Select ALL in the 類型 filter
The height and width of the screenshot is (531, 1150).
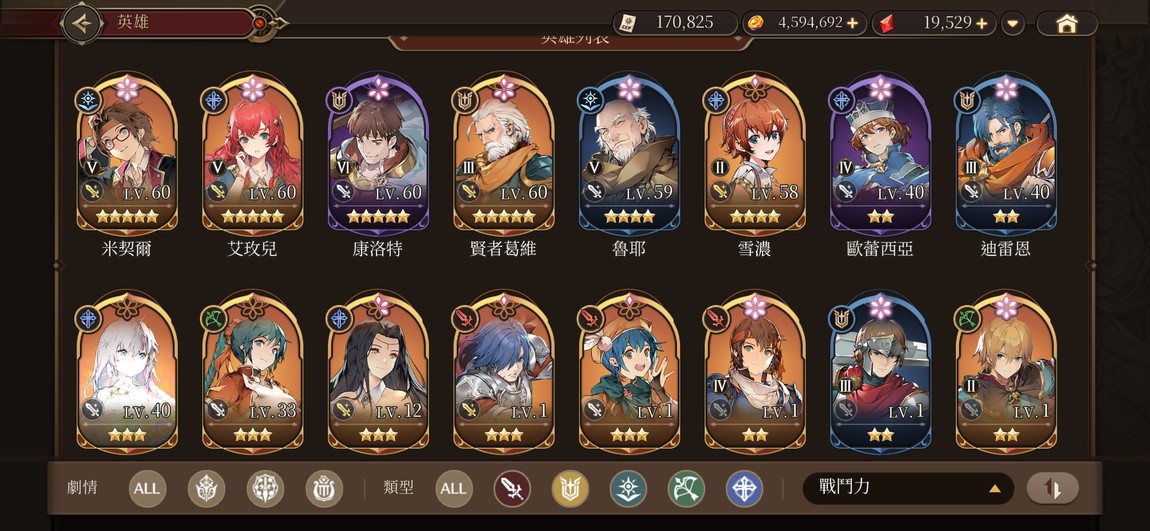454,489
